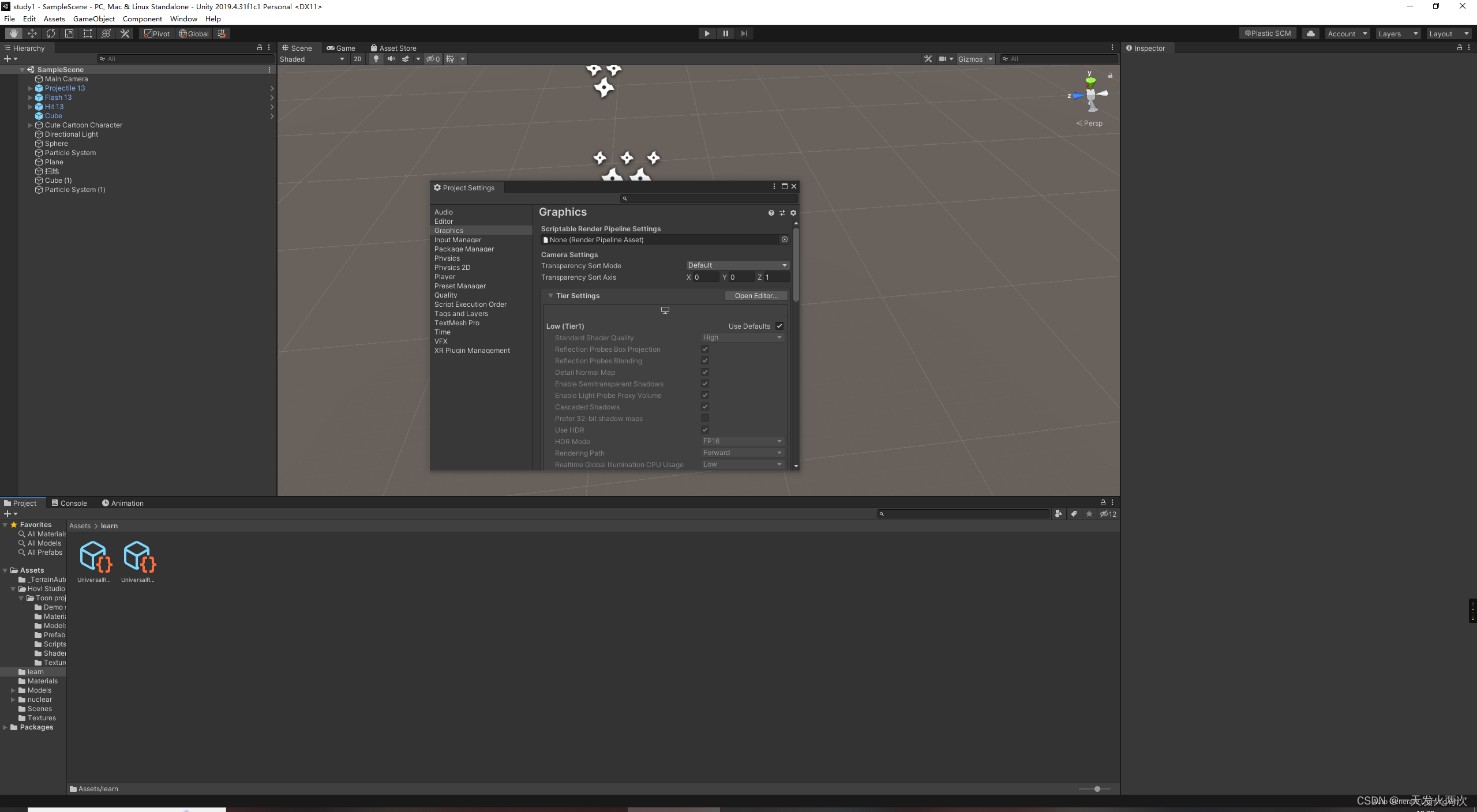Image resolution: width=1477 pixels, height=812 pixels.
Task: Enable Cascaded Shadows checkbox in Tier Settings
Action: point(705,407)
